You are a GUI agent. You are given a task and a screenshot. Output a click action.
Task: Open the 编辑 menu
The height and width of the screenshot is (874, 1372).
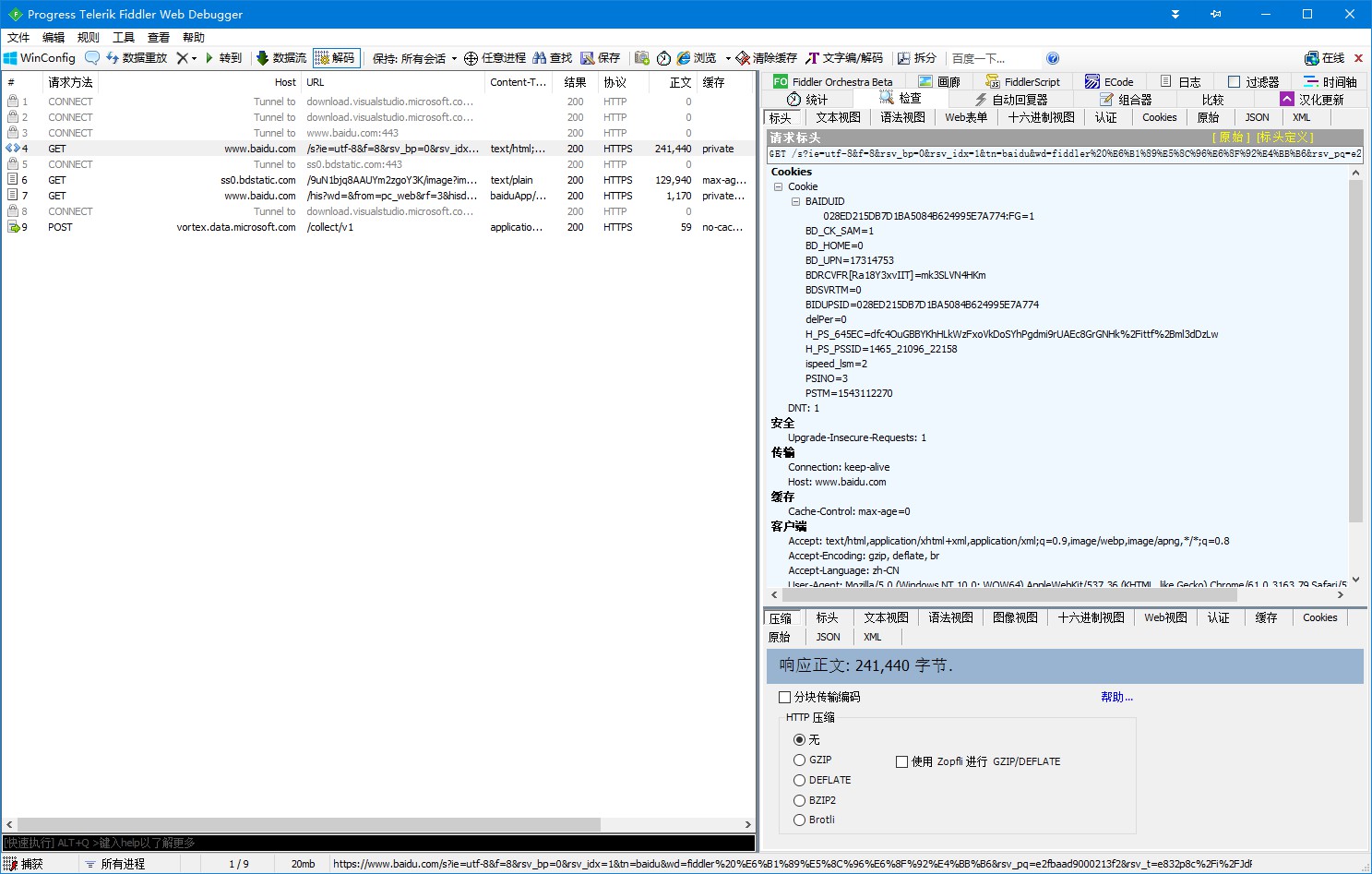pos(54,38)
